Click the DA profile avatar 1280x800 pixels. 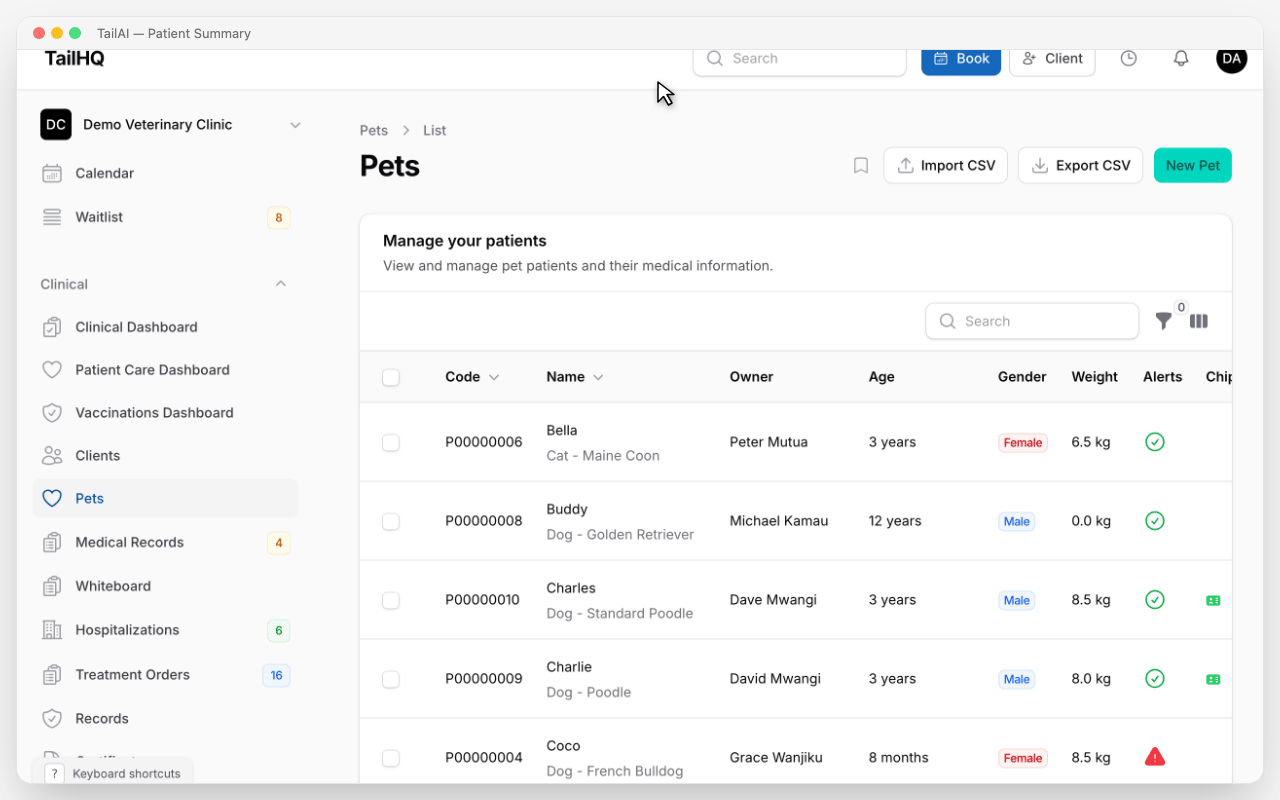click(x=1231, y=58)
